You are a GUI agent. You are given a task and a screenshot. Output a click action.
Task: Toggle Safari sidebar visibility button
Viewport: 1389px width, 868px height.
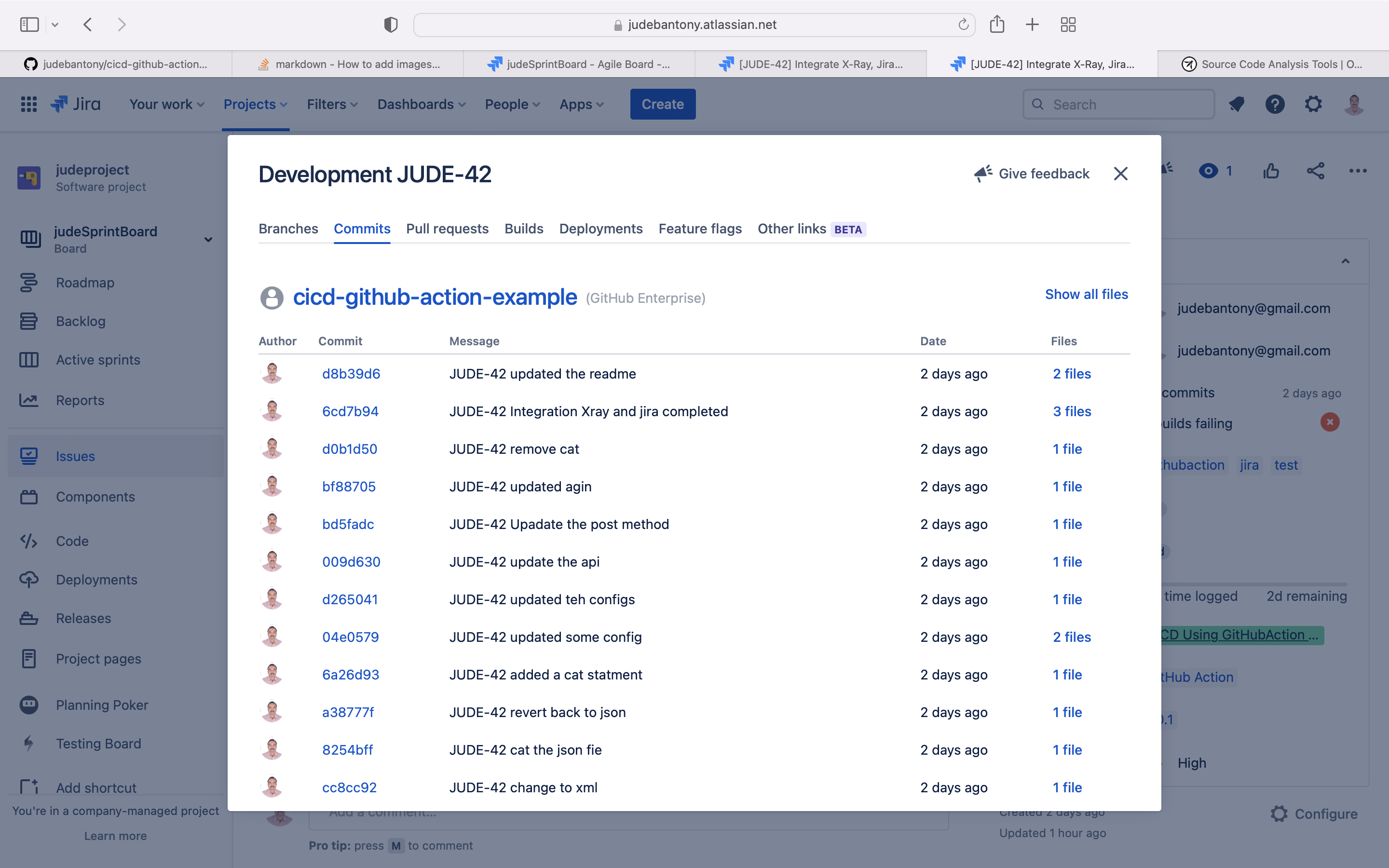coord(29,25)
